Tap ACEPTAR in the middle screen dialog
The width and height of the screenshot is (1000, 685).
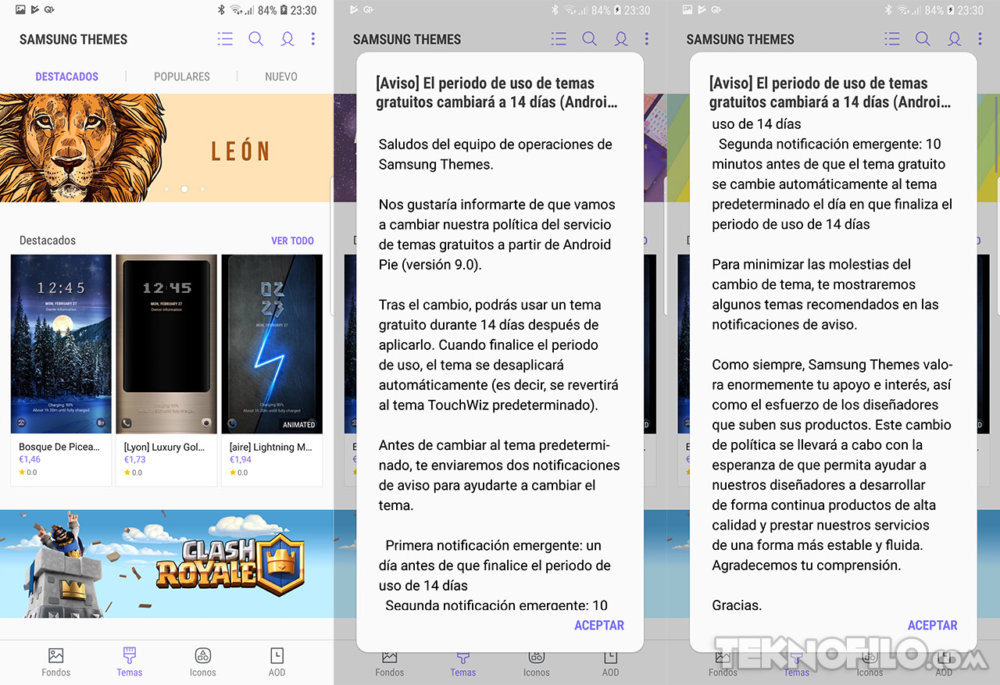coord(599,625)
